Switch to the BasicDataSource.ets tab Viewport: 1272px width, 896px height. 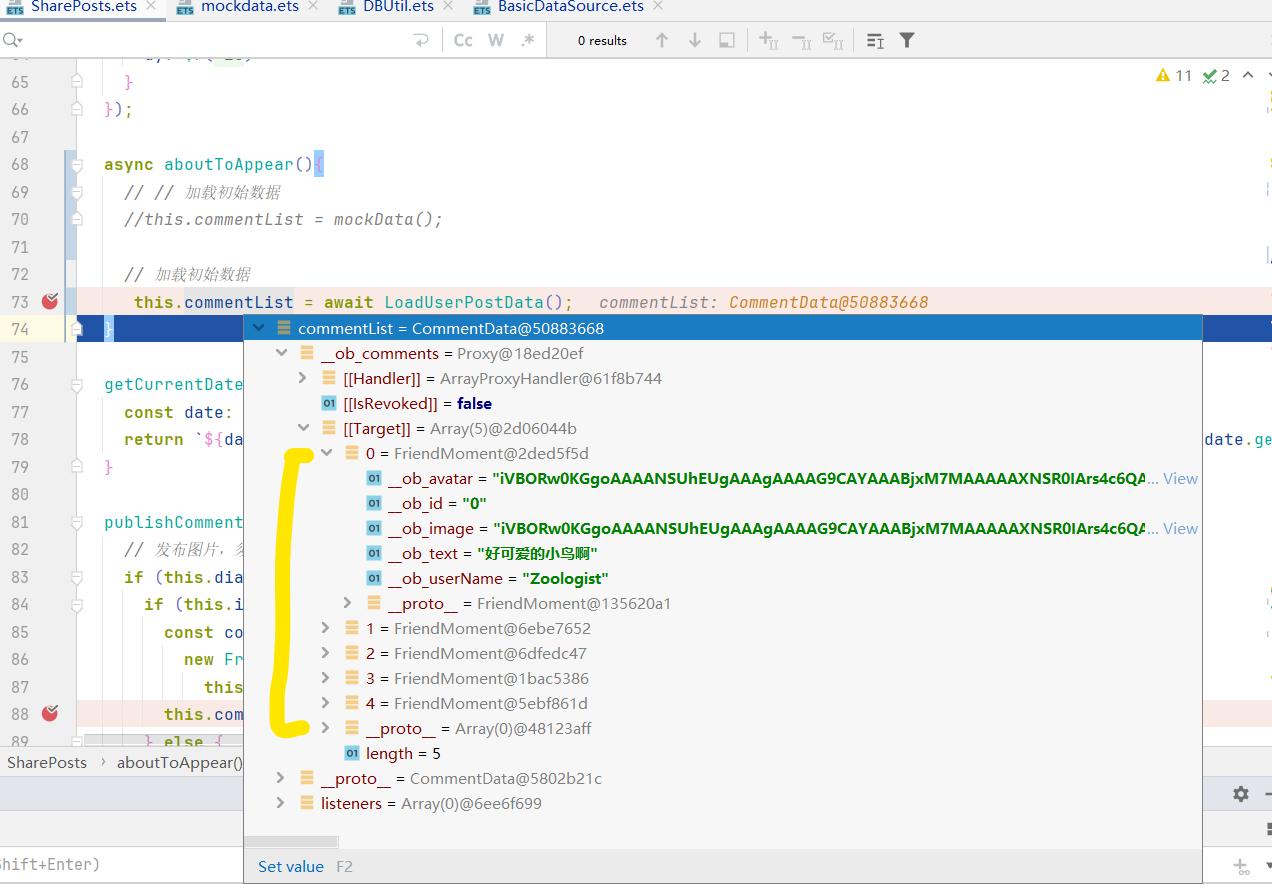tap(570, 7)
